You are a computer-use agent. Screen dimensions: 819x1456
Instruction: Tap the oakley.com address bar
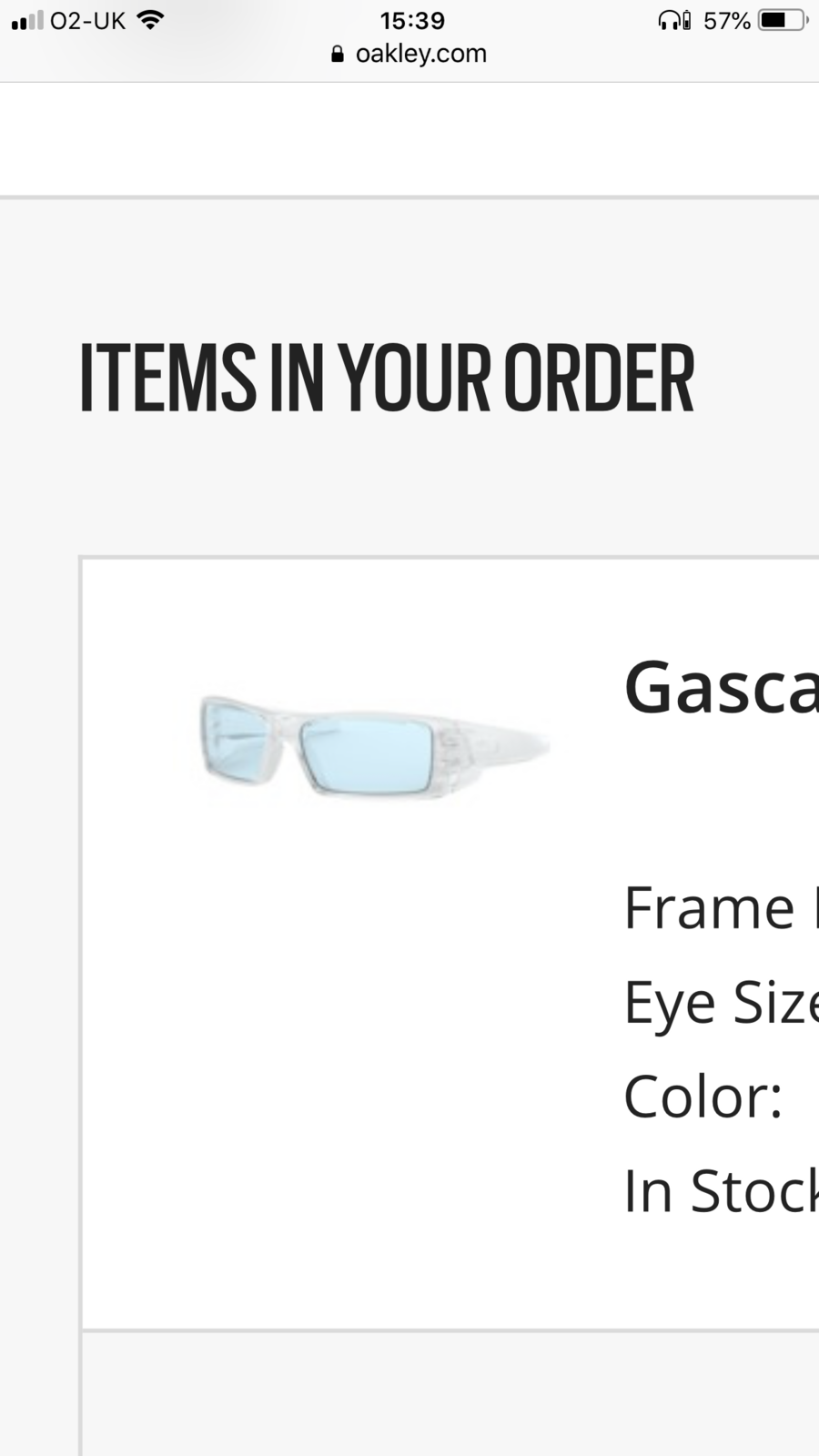click(x=420, y=54)
